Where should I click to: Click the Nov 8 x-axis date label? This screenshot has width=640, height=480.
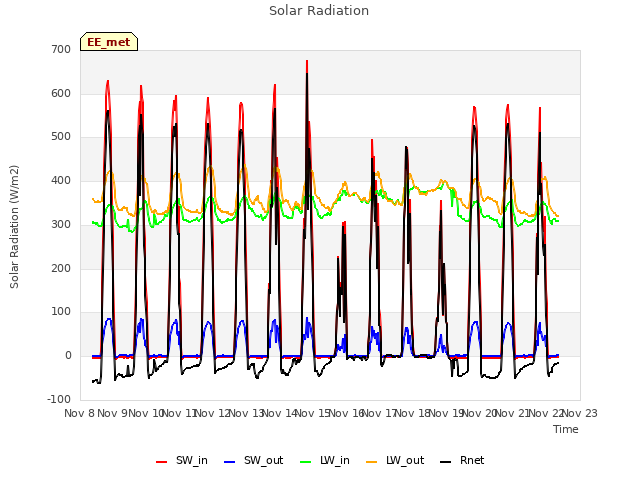[79, 413]
